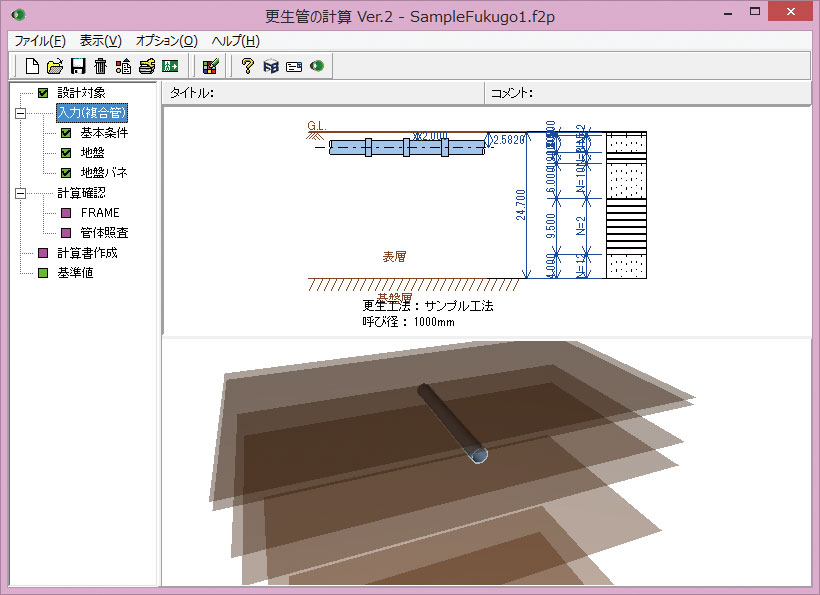The height and width of the screenshot is (595, 820).
Task: Collapse the 計算確認 tree branch
Action: 20,193
